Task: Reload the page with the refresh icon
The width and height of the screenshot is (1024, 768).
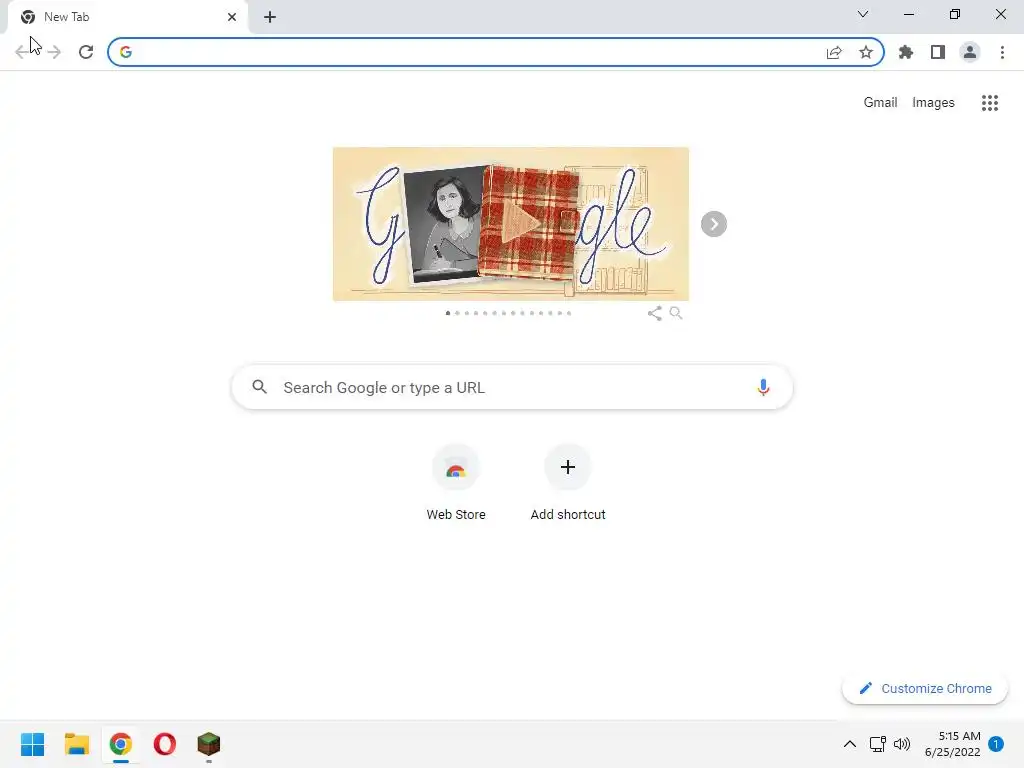Action: point(86,52)
